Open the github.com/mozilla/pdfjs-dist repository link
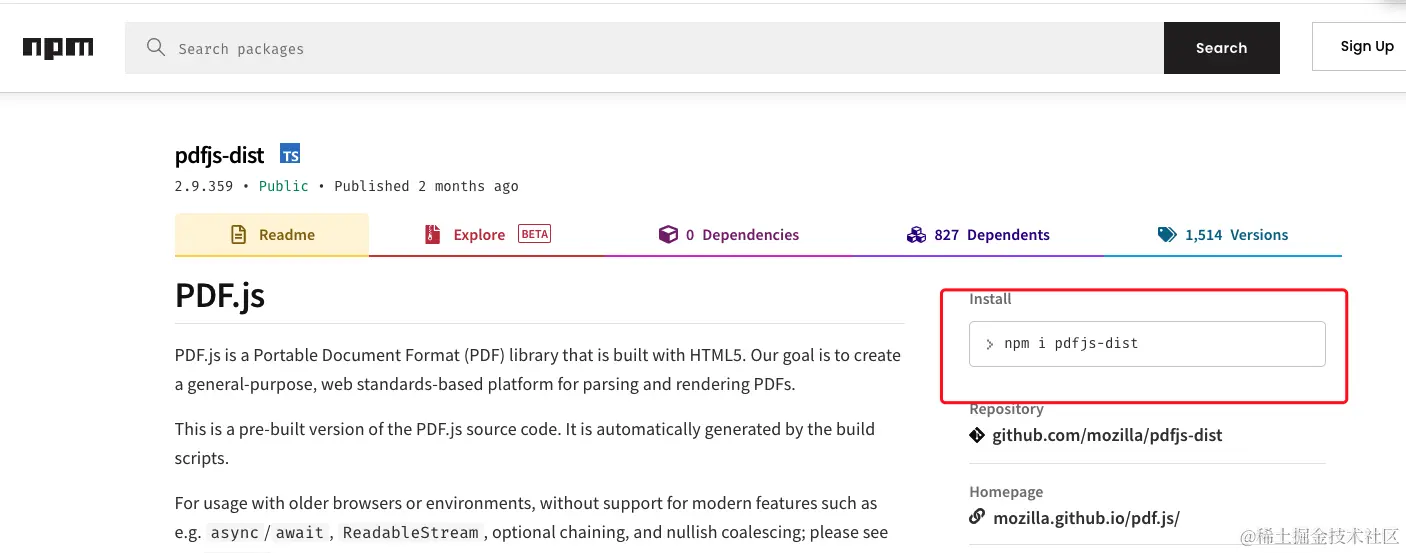Image resolution: width=1406 pixels, height=553 pixels. click(1107, 435)
